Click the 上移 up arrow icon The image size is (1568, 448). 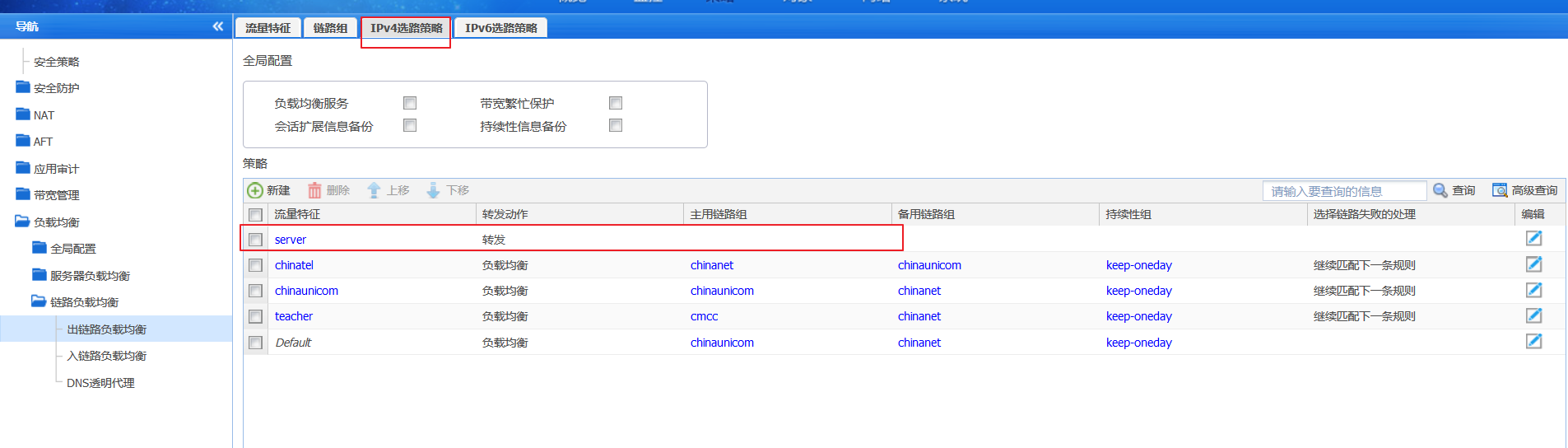point(374,190)
